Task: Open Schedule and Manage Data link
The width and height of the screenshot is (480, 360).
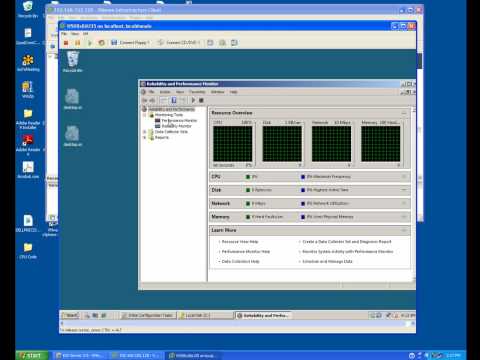Action: point(327,262)
